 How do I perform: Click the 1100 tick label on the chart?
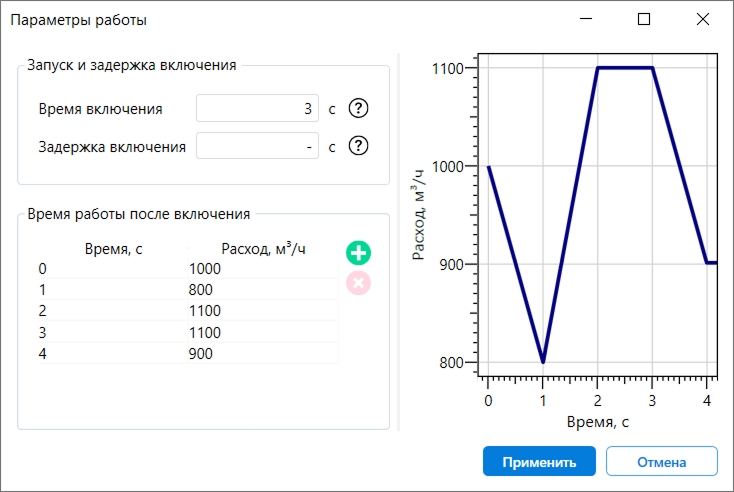(448, 69)
